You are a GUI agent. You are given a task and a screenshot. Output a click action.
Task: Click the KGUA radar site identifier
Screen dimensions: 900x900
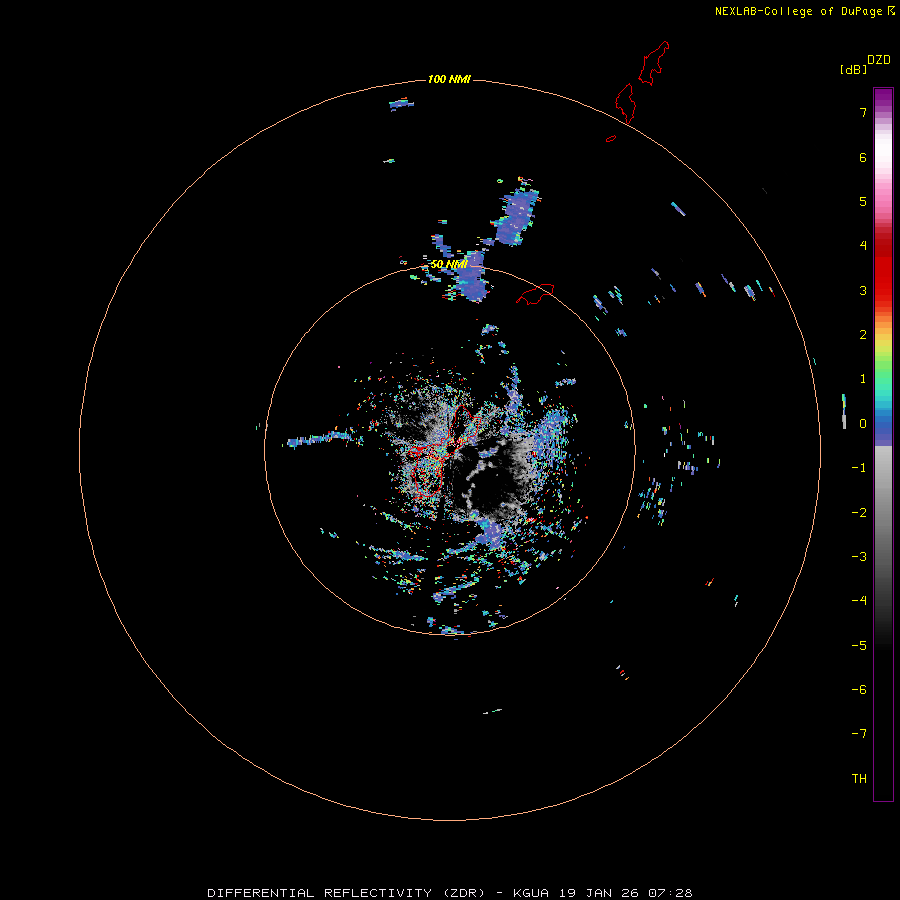point(530,893)
